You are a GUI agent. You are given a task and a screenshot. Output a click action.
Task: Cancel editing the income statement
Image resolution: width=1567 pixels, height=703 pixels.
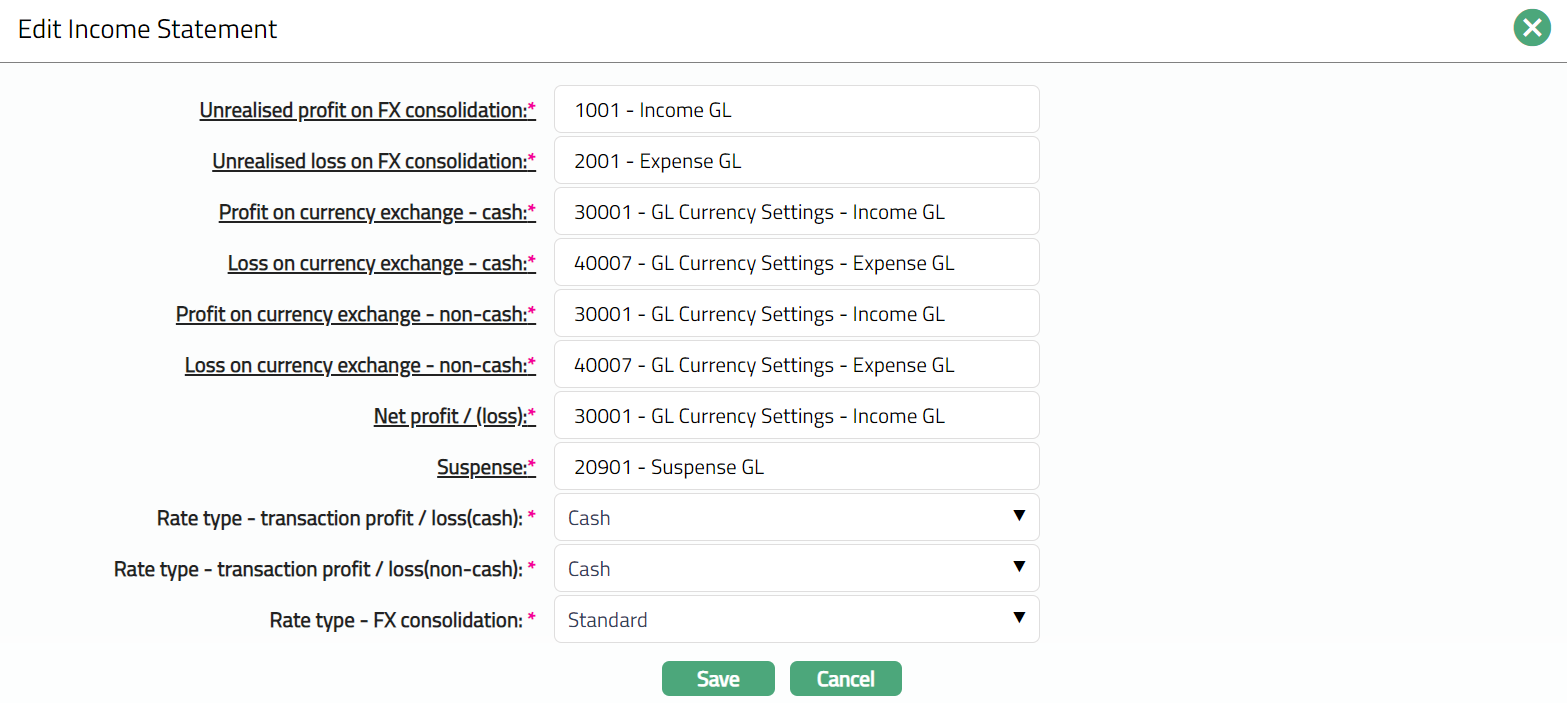pyautogui.click(x=845, y=678)
